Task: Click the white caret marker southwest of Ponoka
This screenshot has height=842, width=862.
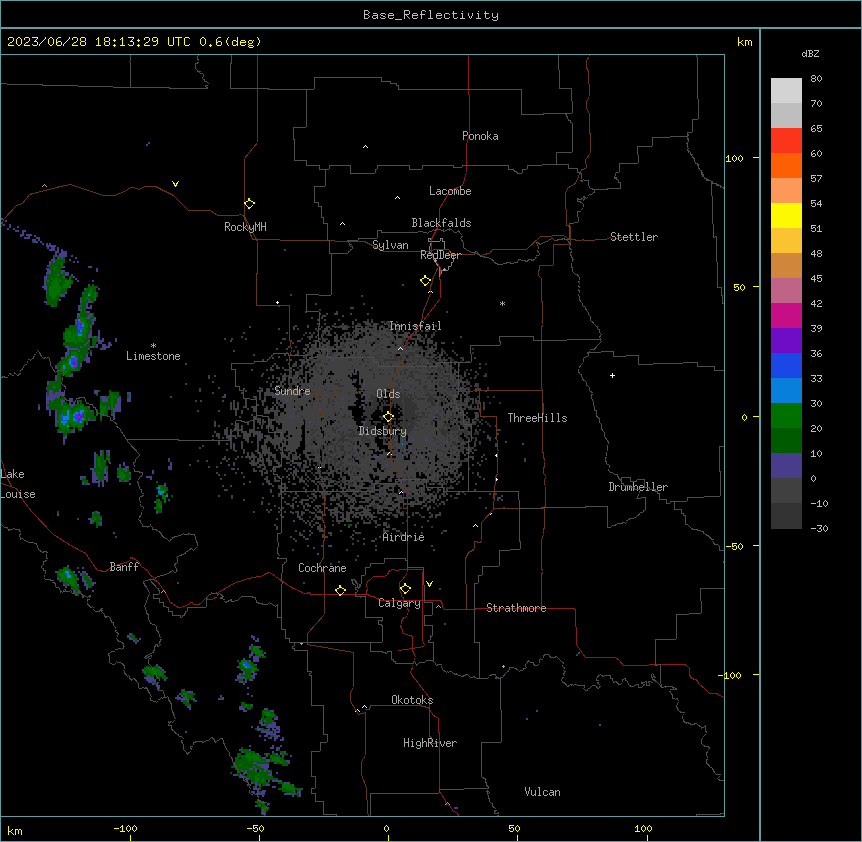Action: point(365,147)
